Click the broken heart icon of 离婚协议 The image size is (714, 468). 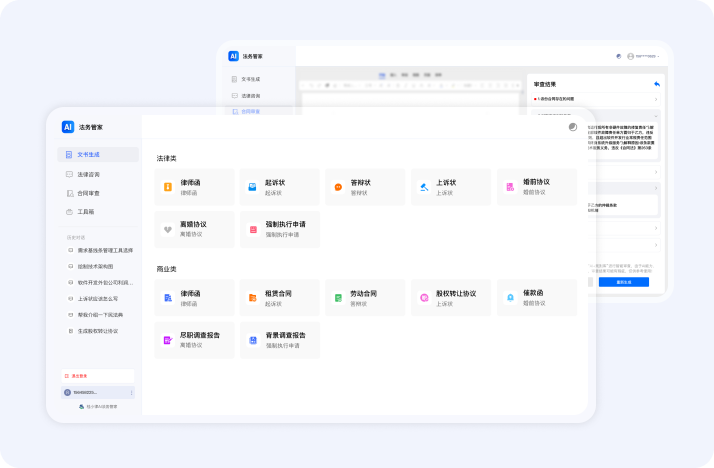pos(168,229)
